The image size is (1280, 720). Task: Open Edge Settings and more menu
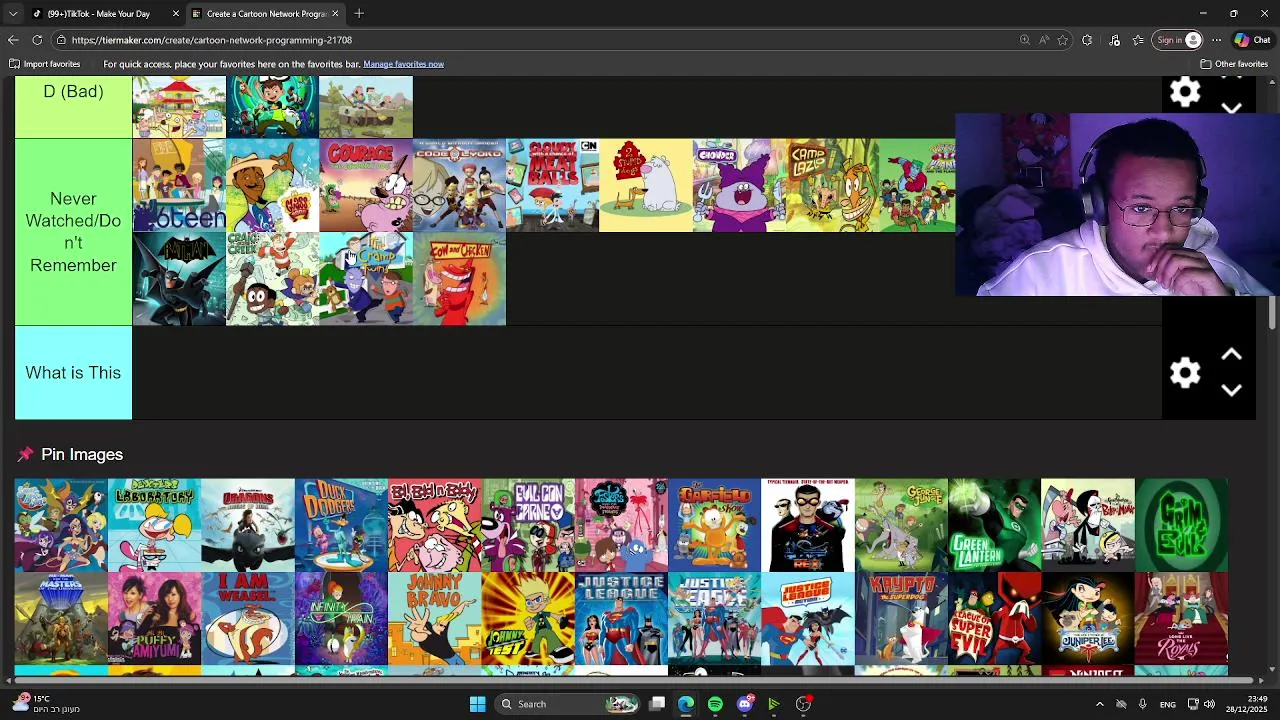[1216, 40]
